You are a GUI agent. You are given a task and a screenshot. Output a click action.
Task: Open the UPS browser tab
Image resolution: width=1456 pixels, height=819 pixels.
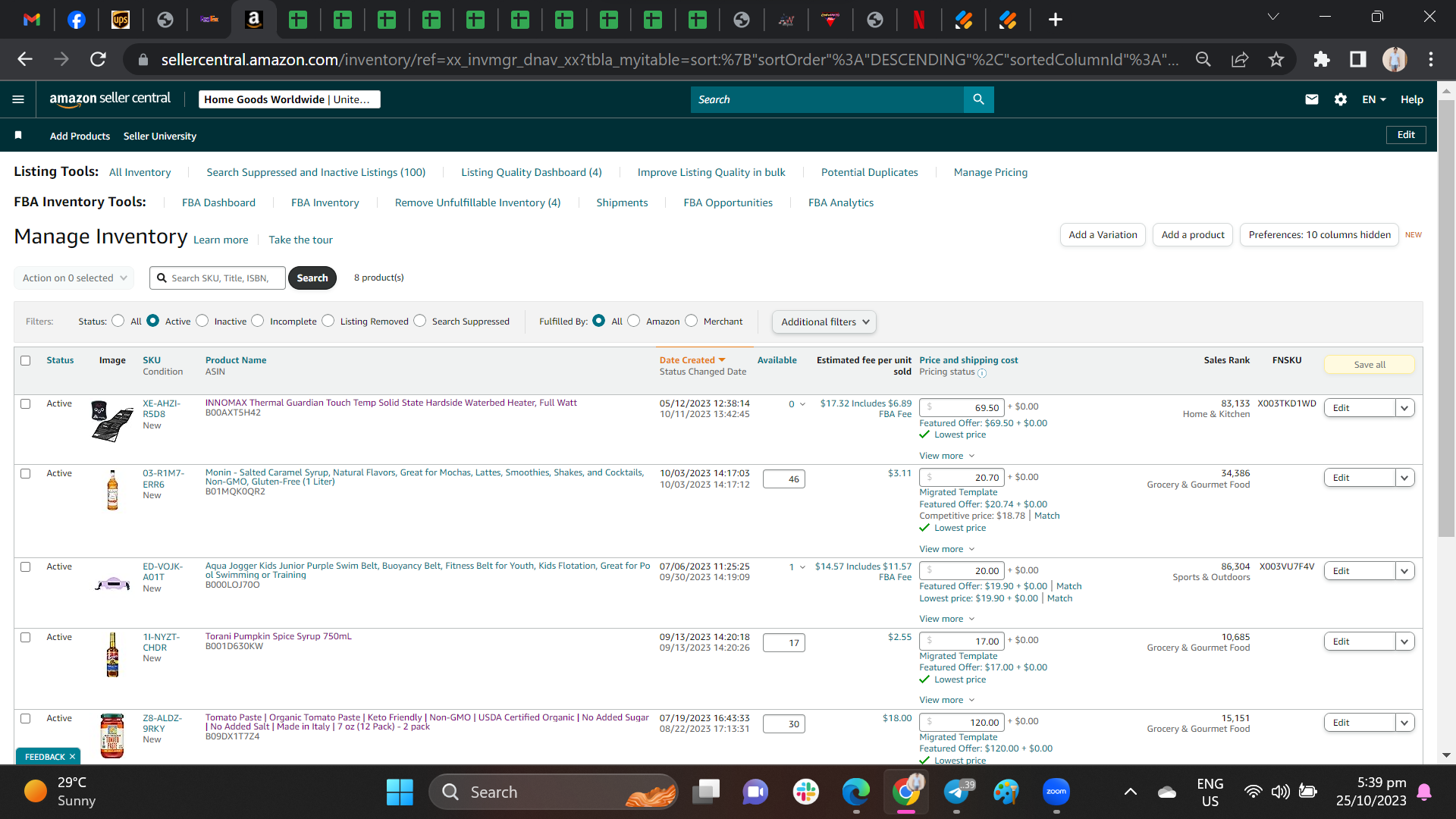click(121, 20)
